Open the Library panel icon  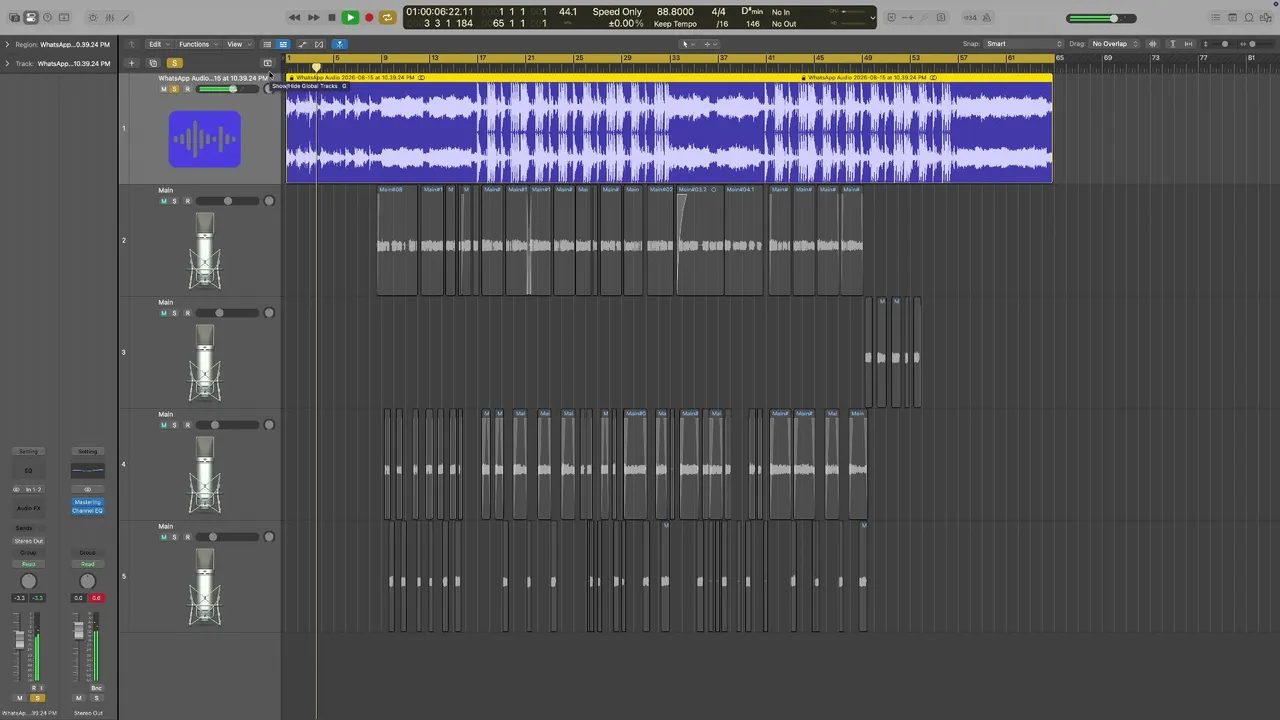(13, 17)
